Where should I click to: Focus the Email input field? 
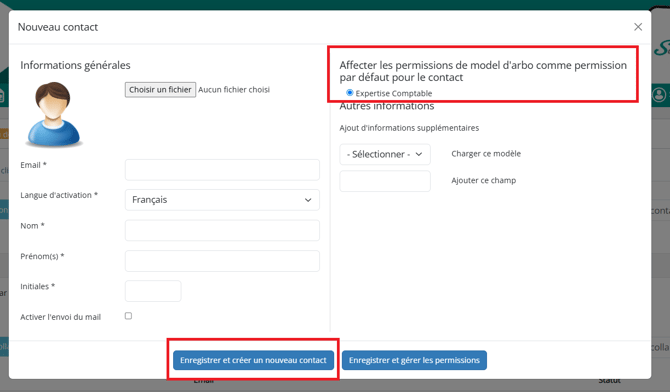[x=222, y=170]
